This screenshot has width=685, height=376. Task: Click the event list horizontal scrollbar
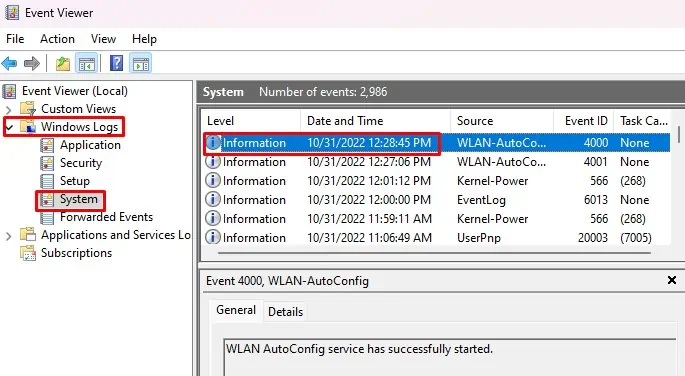(434, 253)
